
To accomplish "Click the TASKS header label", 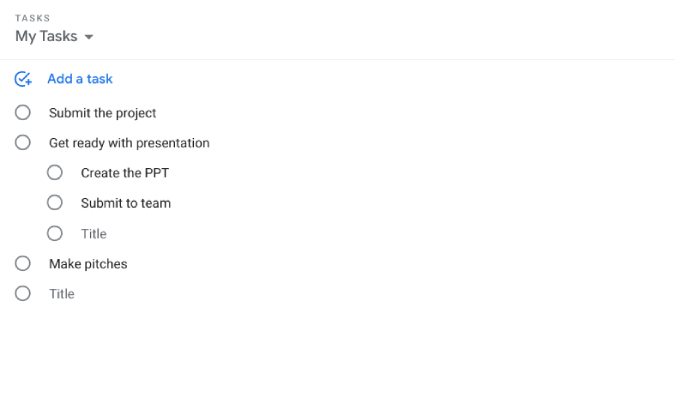I will (x=33, y=18).
